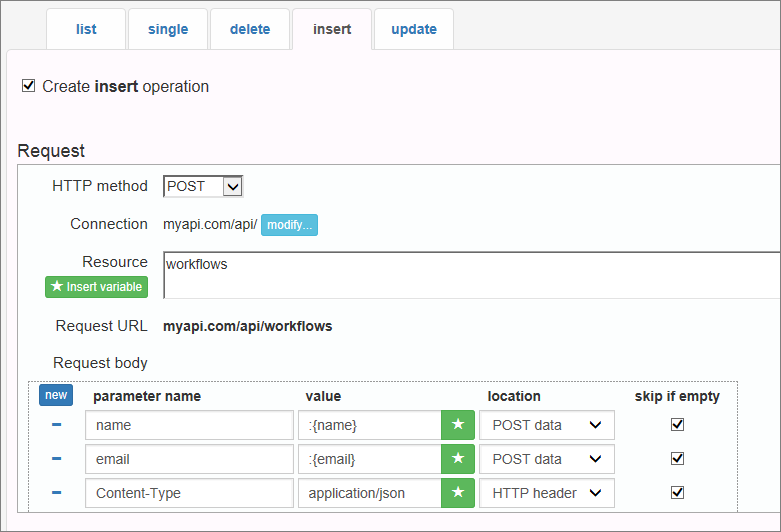This screenshot has height=532, width=781.
Task: Open the HTTP method POST dropdown
Action: [x=203, y=186]
